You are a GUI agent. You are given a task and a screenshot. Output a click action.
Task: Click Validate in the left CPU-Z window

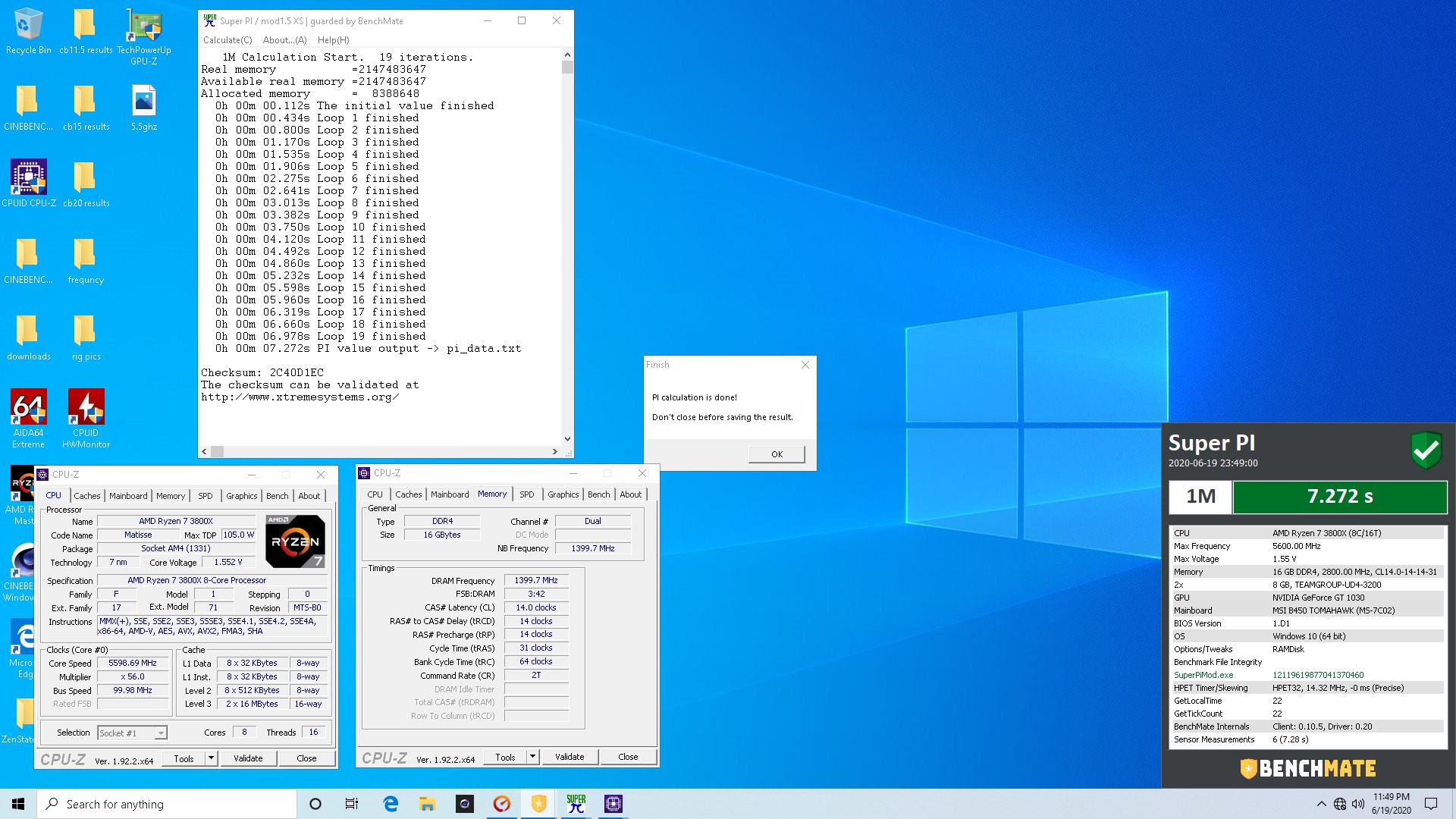[248, 758]
